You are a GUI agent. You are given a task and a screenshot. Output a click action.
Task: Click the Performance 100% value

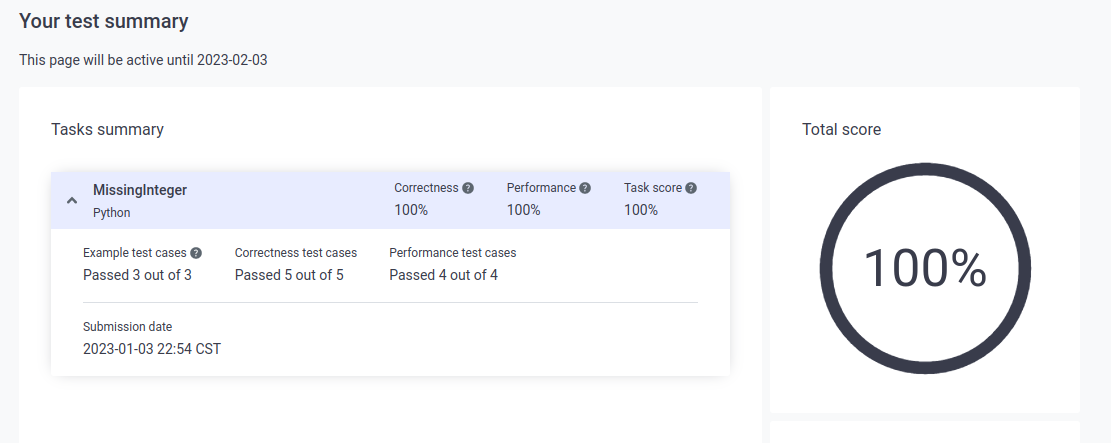click(x=524, y=210)
